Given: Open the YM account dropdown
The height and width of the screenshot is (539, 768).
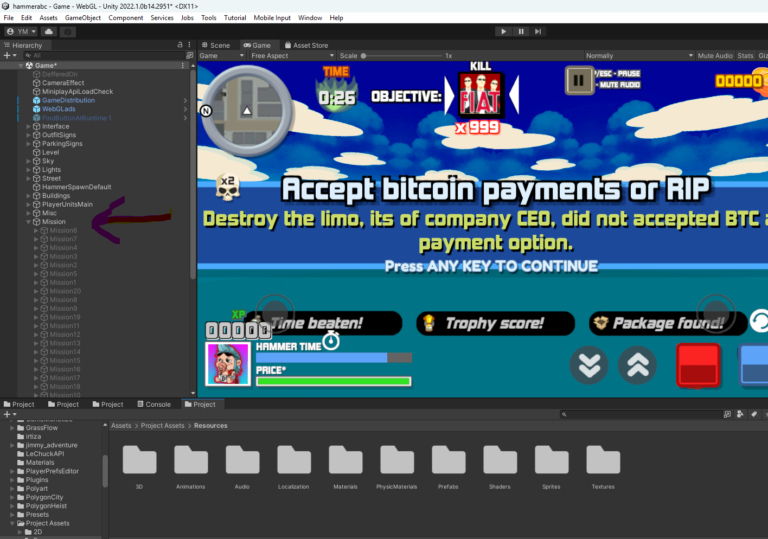Looking at the screenshot, I should point(22,31).
